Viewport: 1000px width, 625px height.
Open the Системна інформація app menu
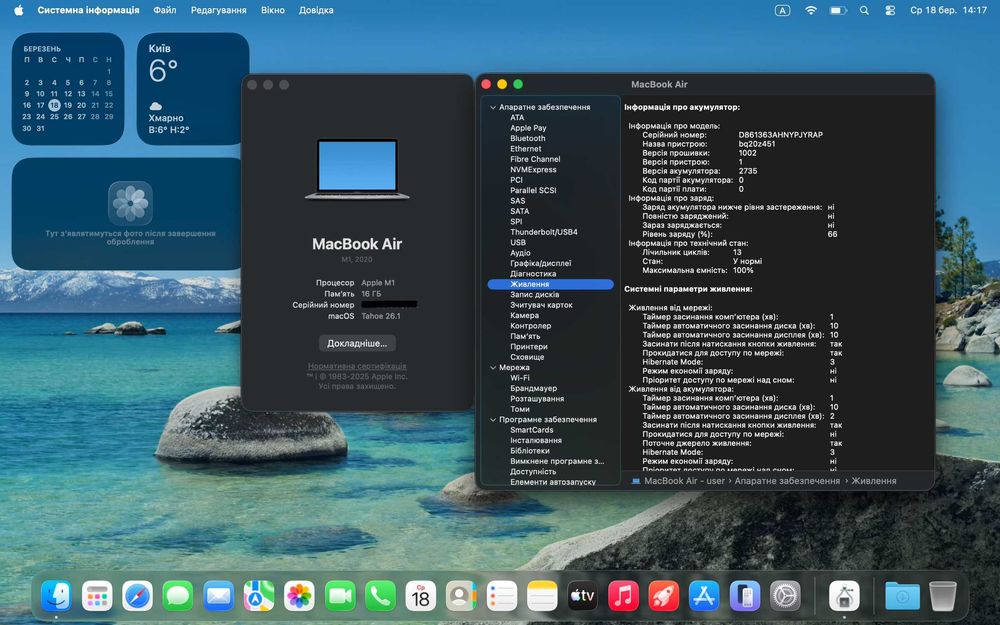pos(88,10)
